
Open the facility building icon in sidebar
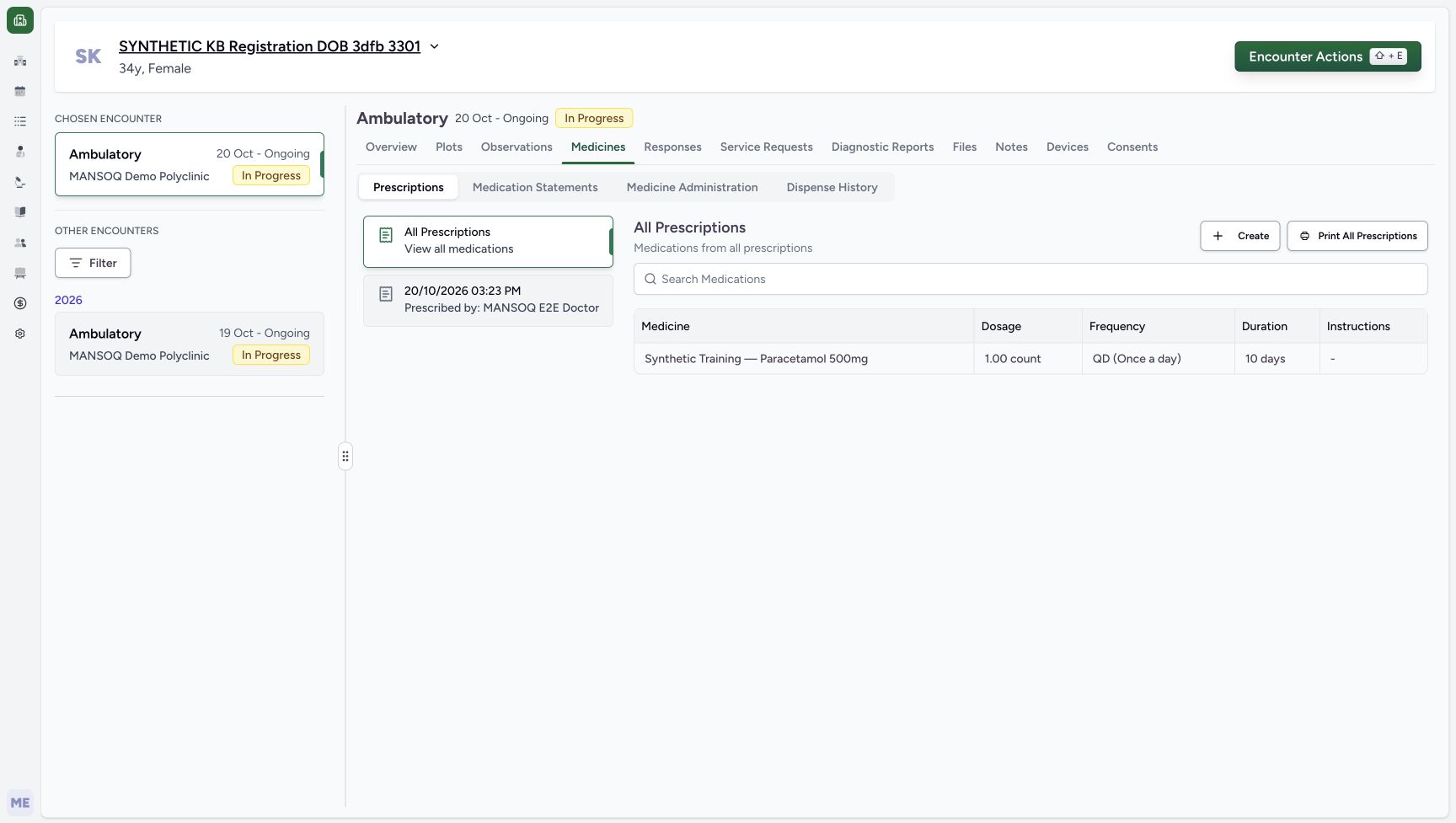[x=20, y=61]
